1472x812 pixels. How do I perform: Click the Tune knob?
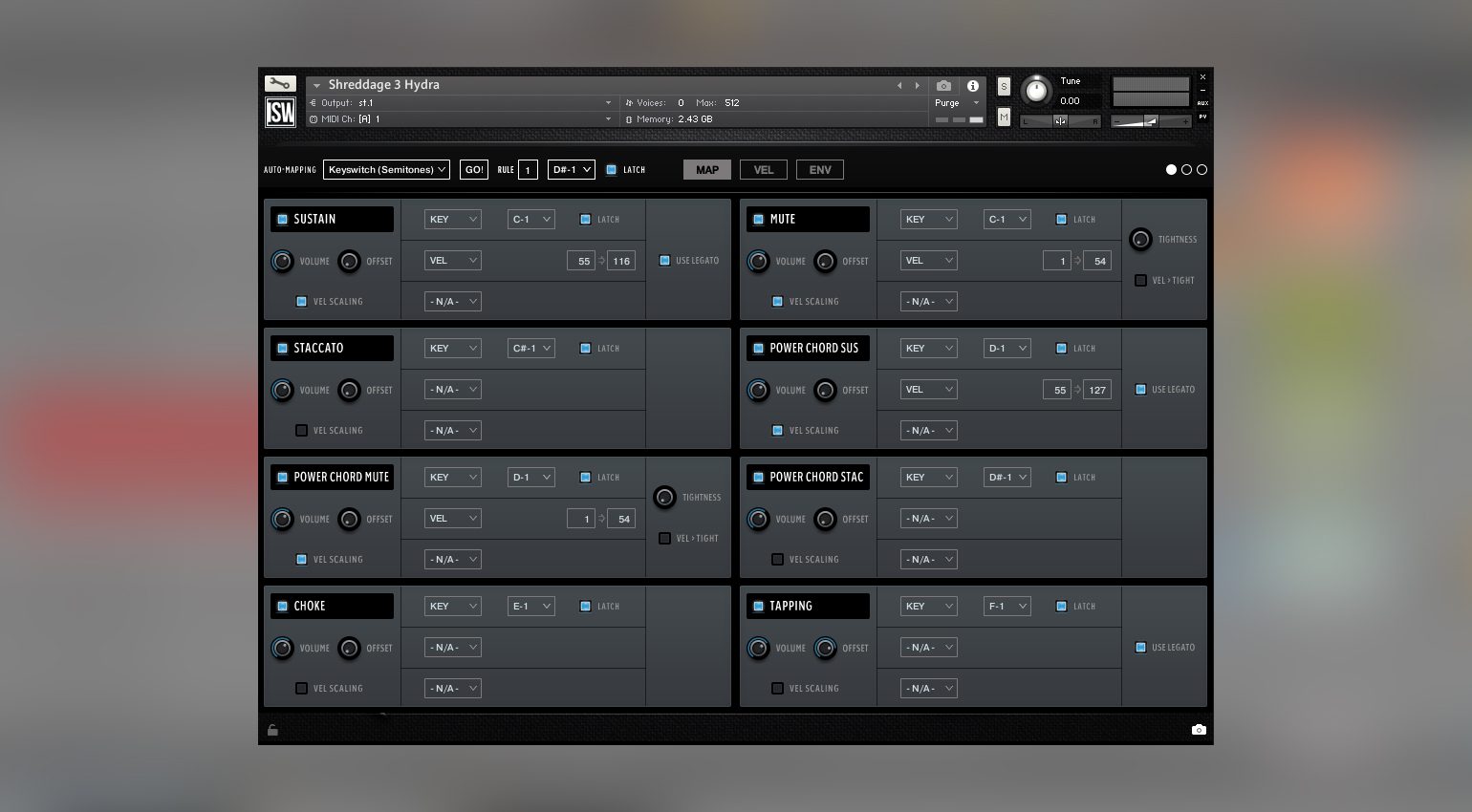pos(1036,92)
